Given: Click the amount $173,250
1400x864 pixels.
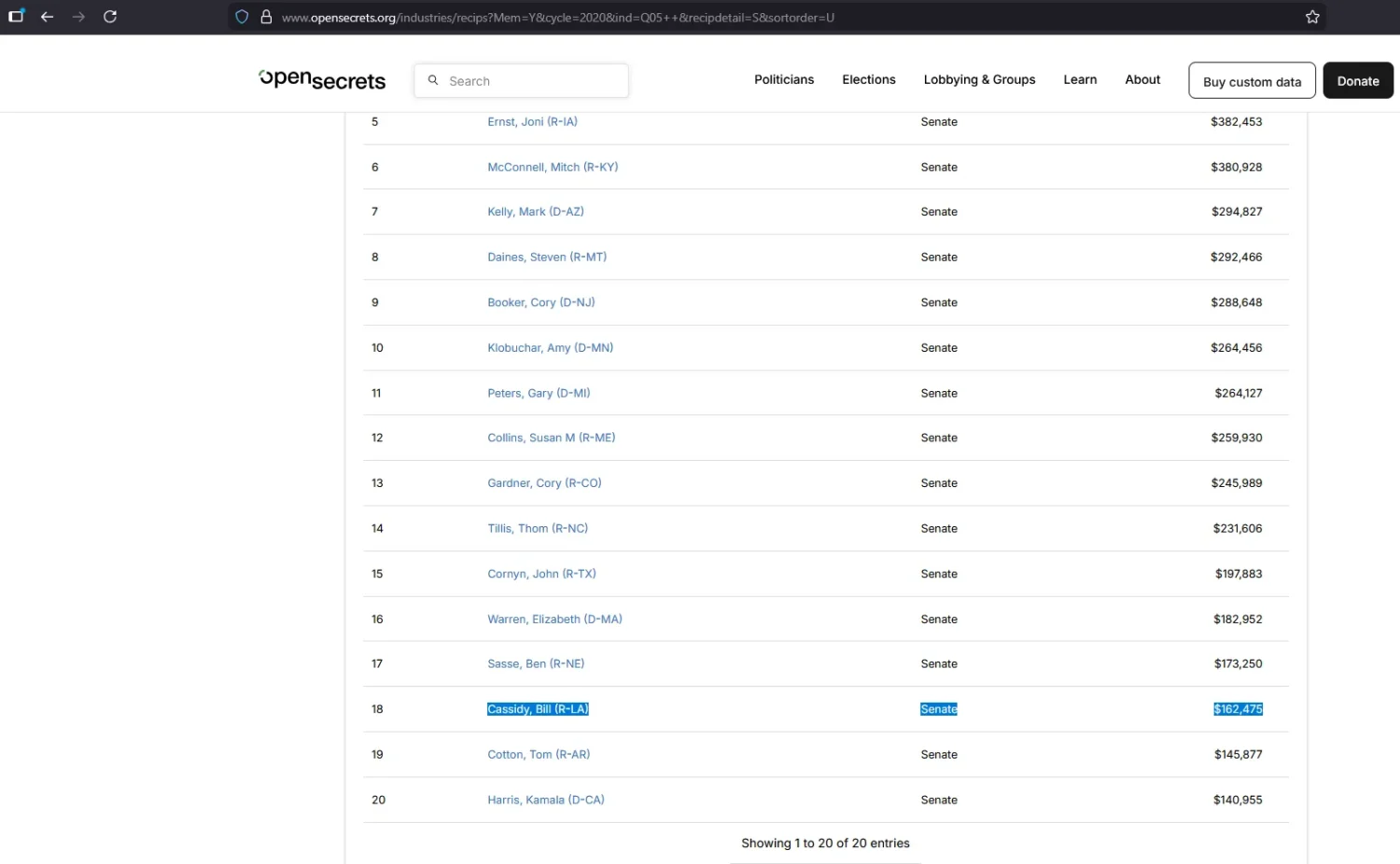Looking at the screenshot, I should (1238, 664).
